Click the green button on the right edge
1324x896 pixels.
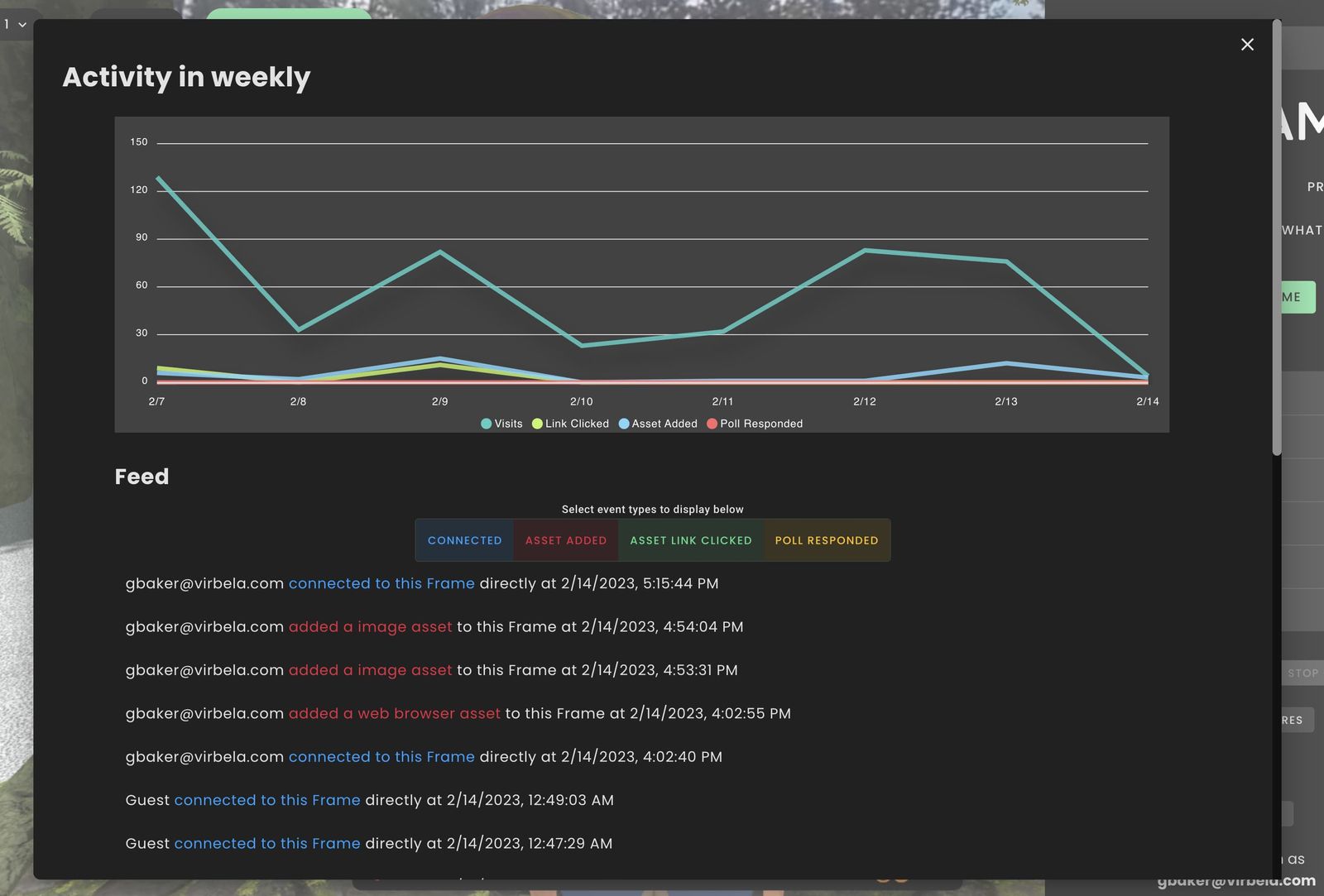click(1298, 297)
